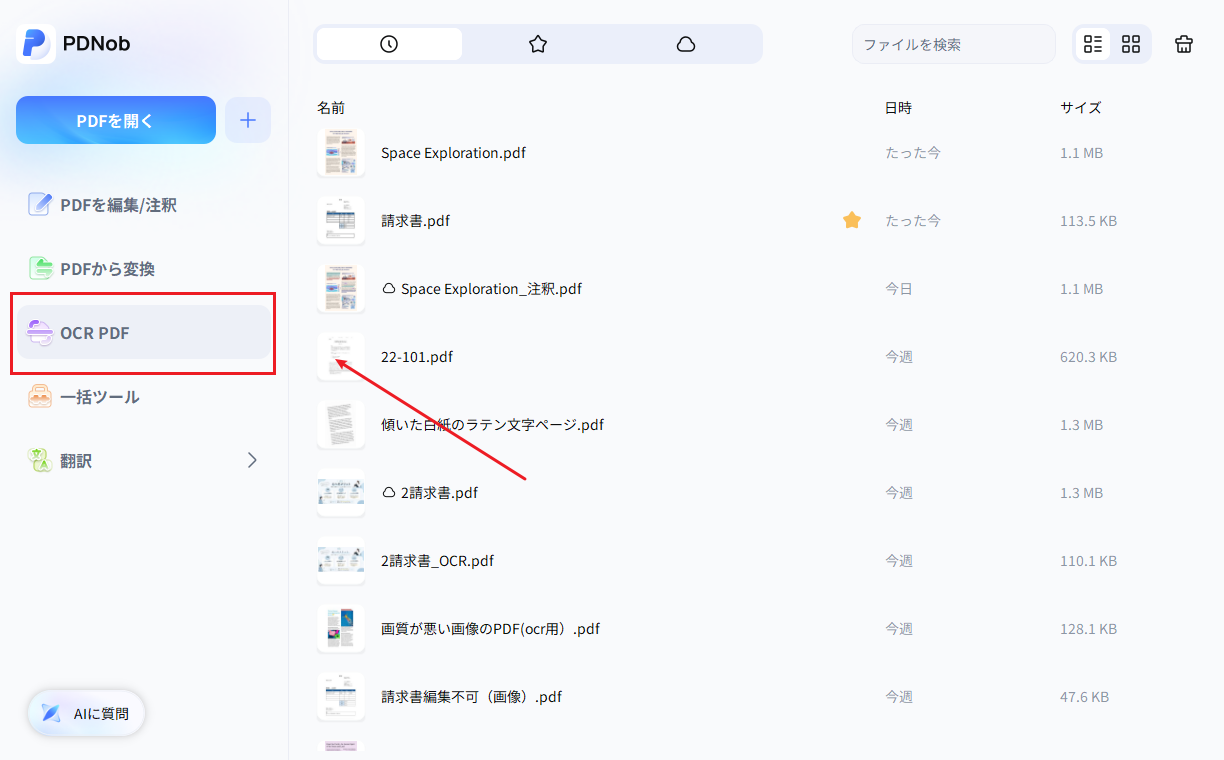Open thumbnail of 傾いた白紙のラテン文字ページ.pdf
Viewport: 1224px width, 760px height.
point(341,425)
